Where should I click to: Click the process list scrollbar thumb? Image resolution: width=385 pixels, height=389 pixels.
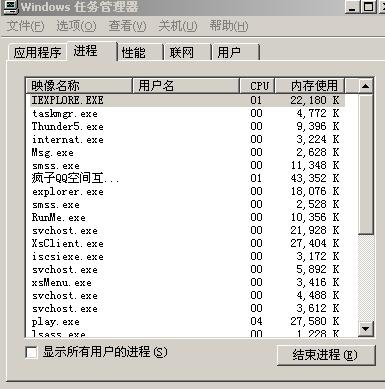366,164
